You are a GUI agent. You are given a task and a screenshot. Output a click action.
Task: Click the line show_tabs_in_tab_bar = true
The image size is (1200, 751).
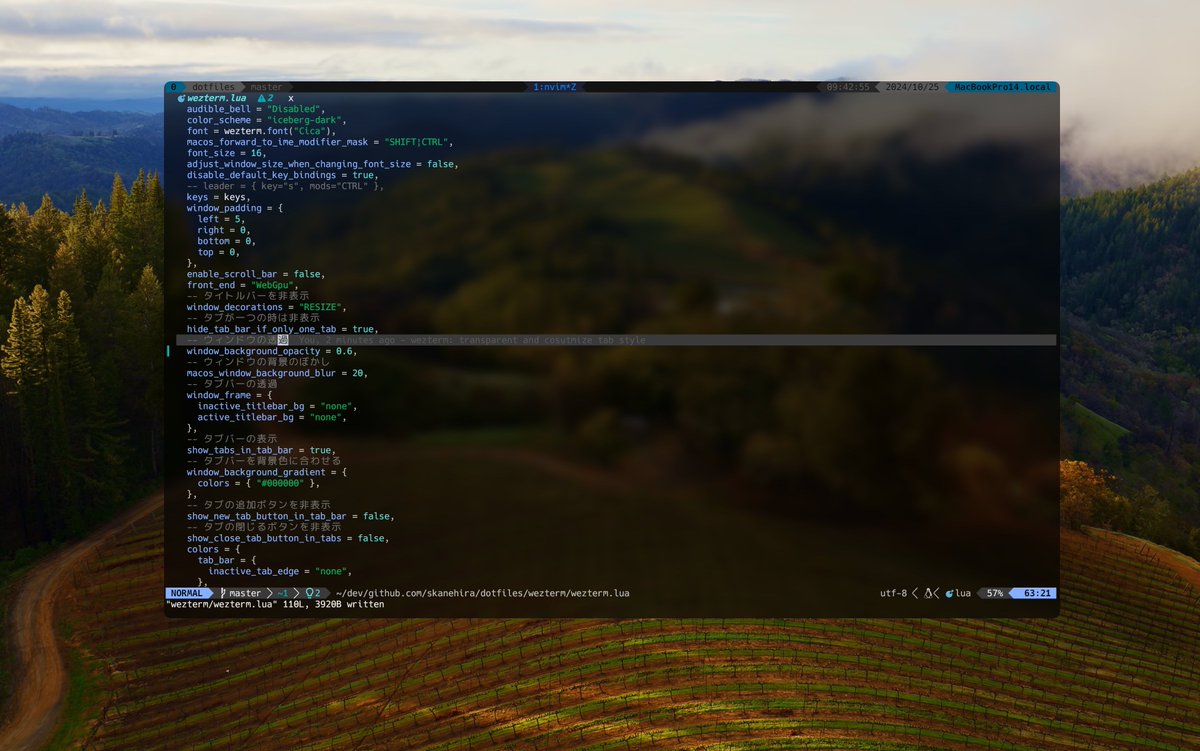[261, 450]
